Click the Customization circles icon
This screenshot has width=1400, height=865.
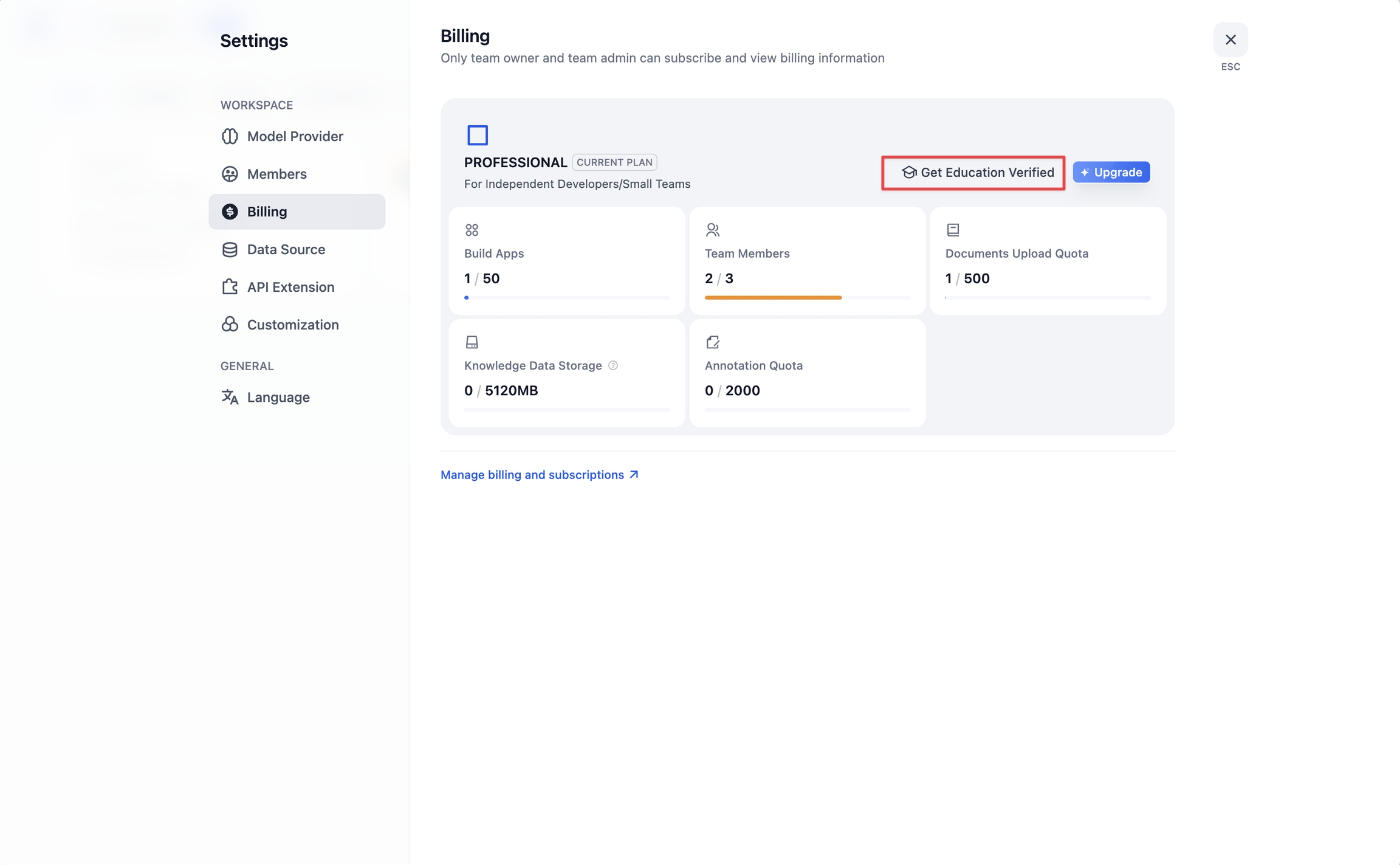click(230, 325)
